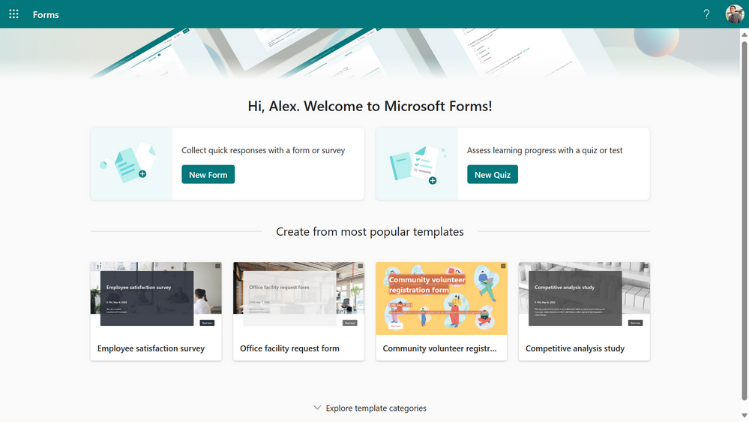The image size is (749, 422).
Task: Click 'Competitive analysis study' title text
Action: [x=575, y=348]
